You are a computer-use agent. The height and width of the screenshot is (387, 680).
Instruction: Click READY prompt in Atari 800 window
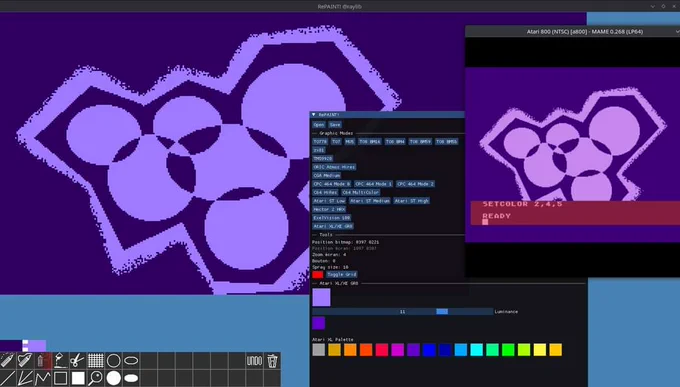coord(497,216)
